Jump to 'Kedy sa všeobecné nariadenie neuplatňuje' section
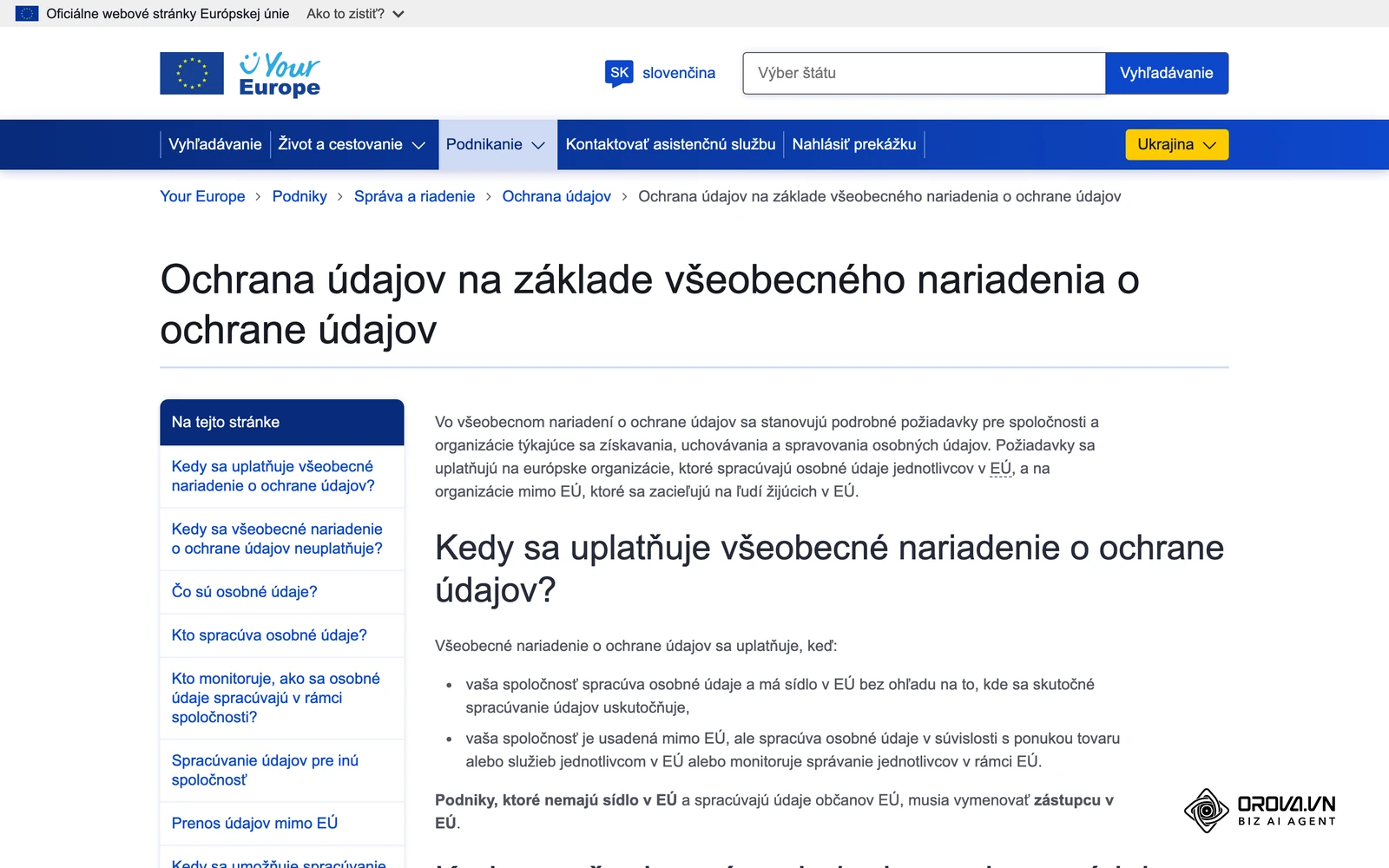 click(x=277, y=538)
